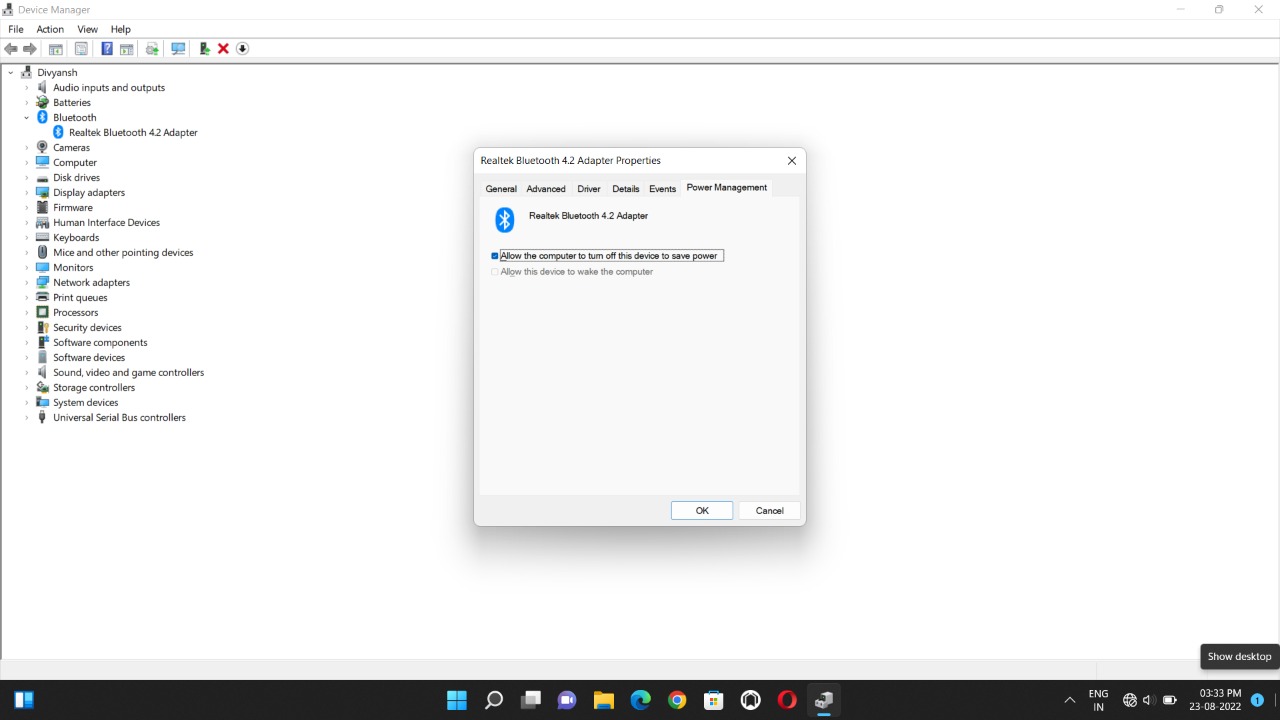
Task: Select the Security devices category icon
Action: (x=42, y=327)
